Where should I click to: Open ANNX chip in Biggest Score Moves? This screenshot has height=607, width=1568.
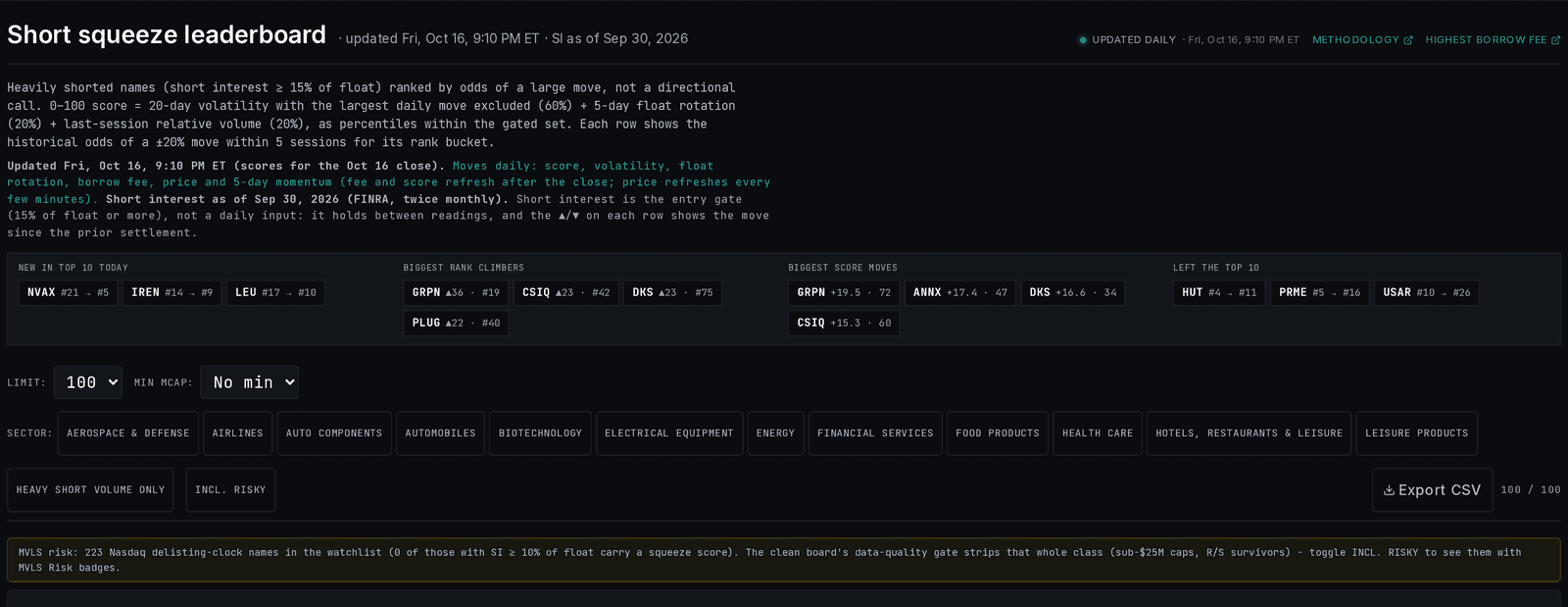click(960, 293)
